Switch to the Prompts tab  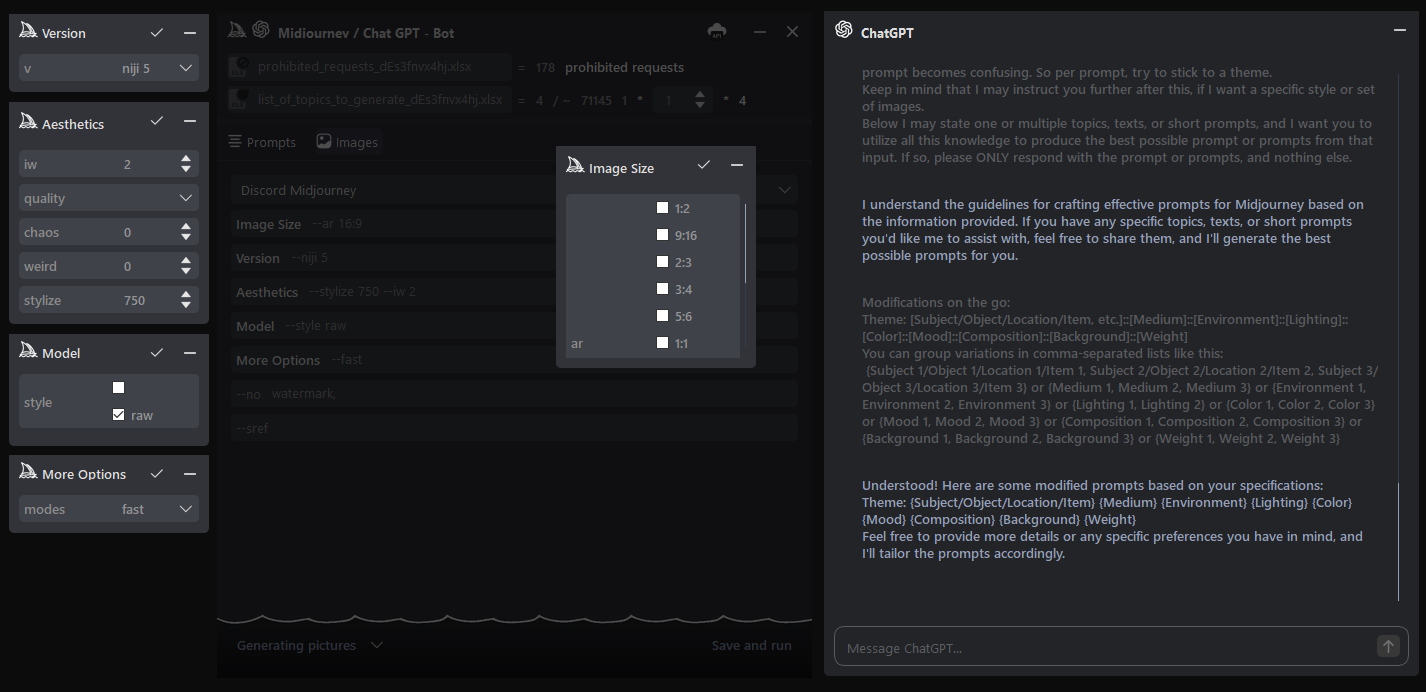(x=262, y=142)
